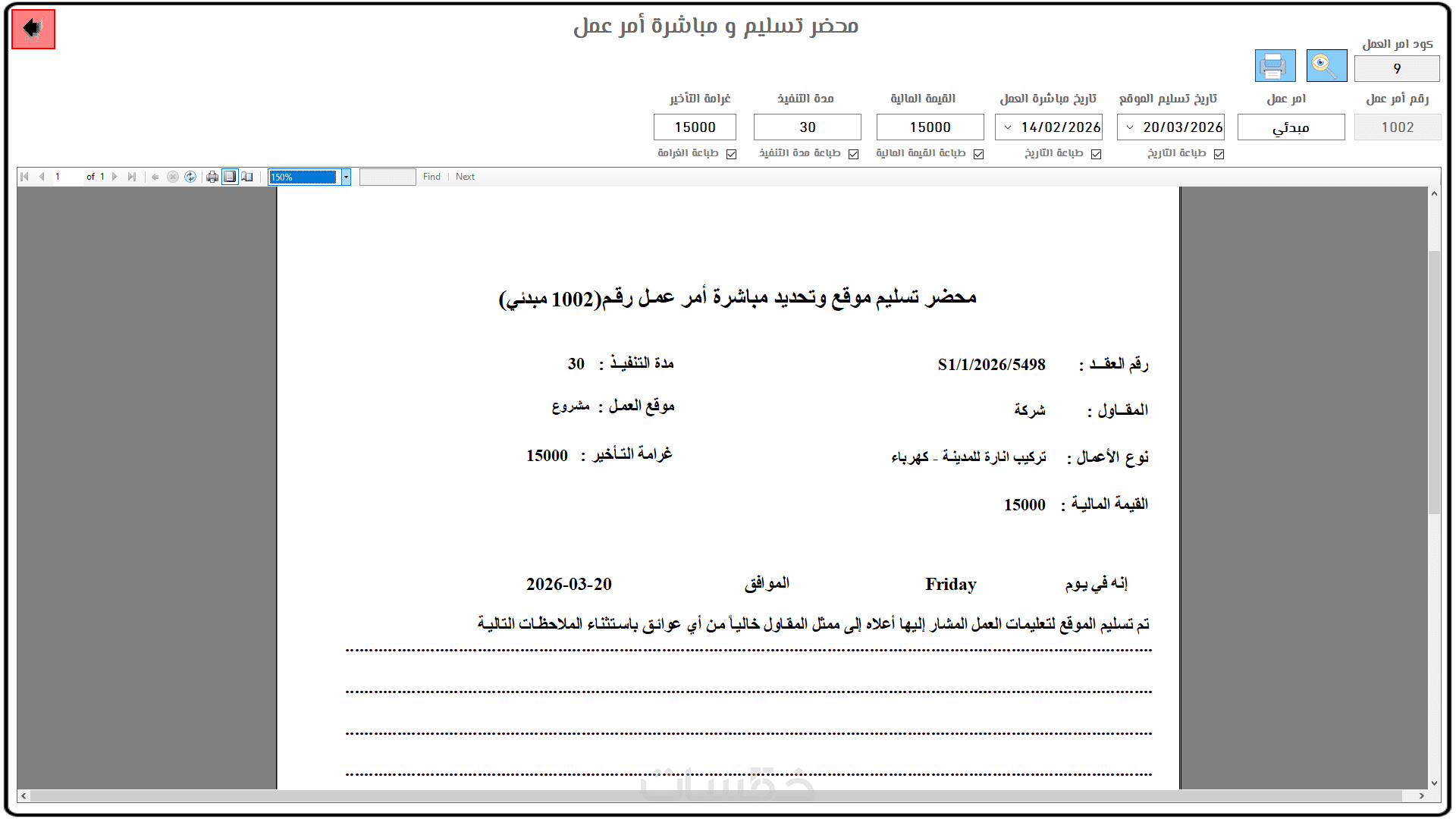The image size is (1456, 819).
Task: Click the red back arrow button
Action: coord(33,30)
